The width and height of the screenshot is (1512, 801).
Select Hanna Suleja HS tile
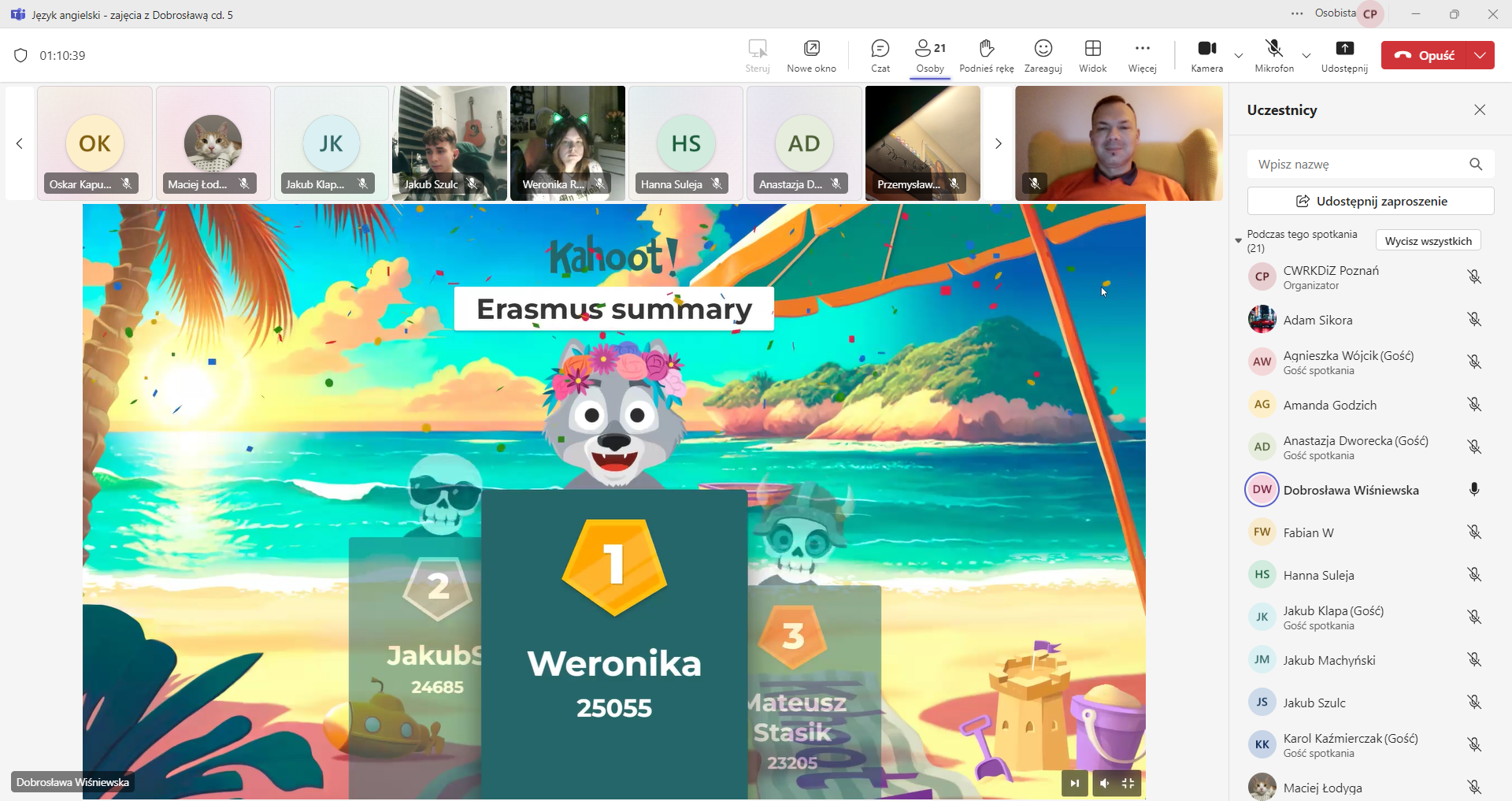686,143
